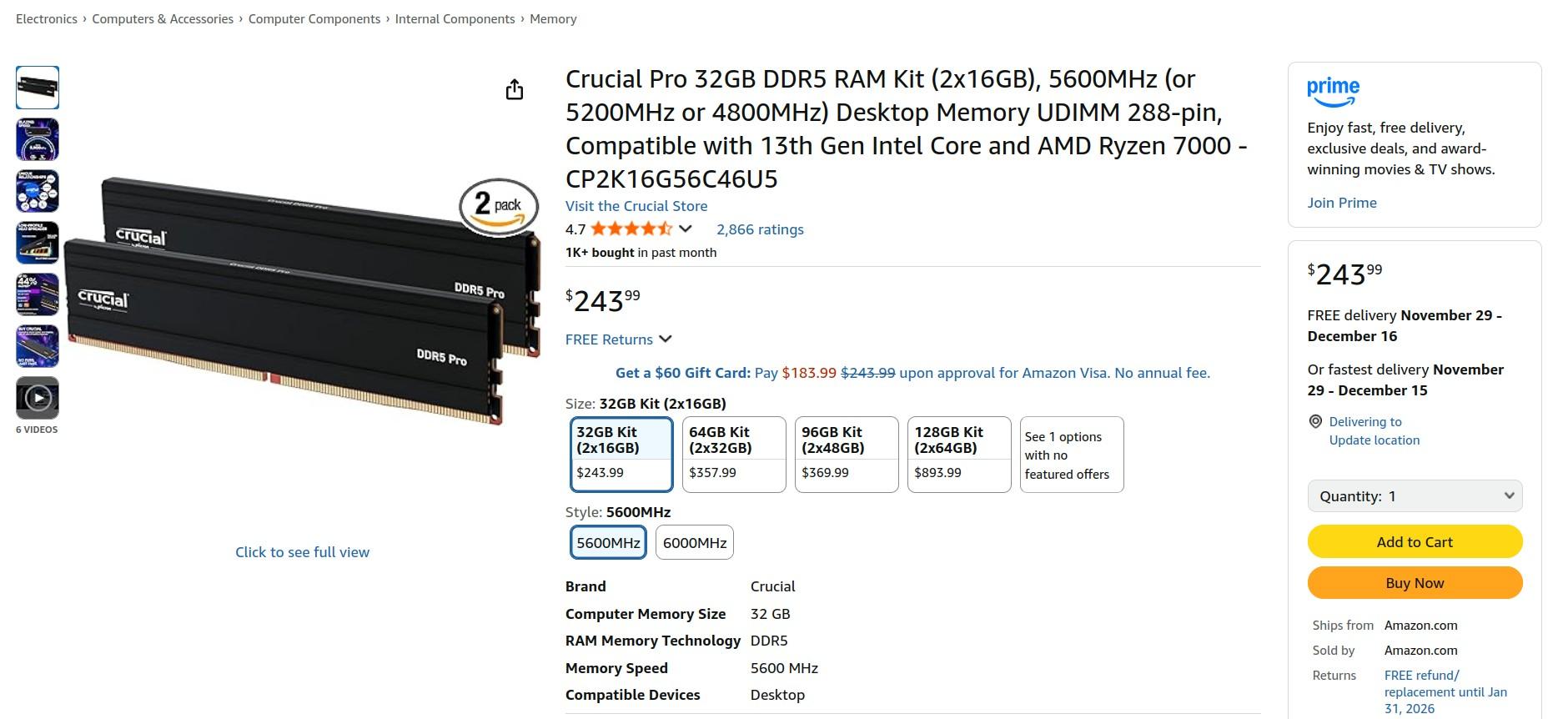
Task: Select the first product image thumbnail
Action: pyautogui.click(x=38, y=88)
